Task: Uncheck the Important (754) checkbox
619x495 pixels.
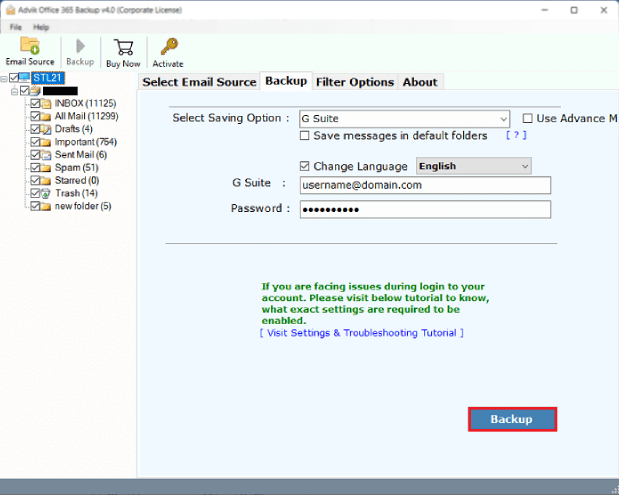Action: click(x=36, y=142)
